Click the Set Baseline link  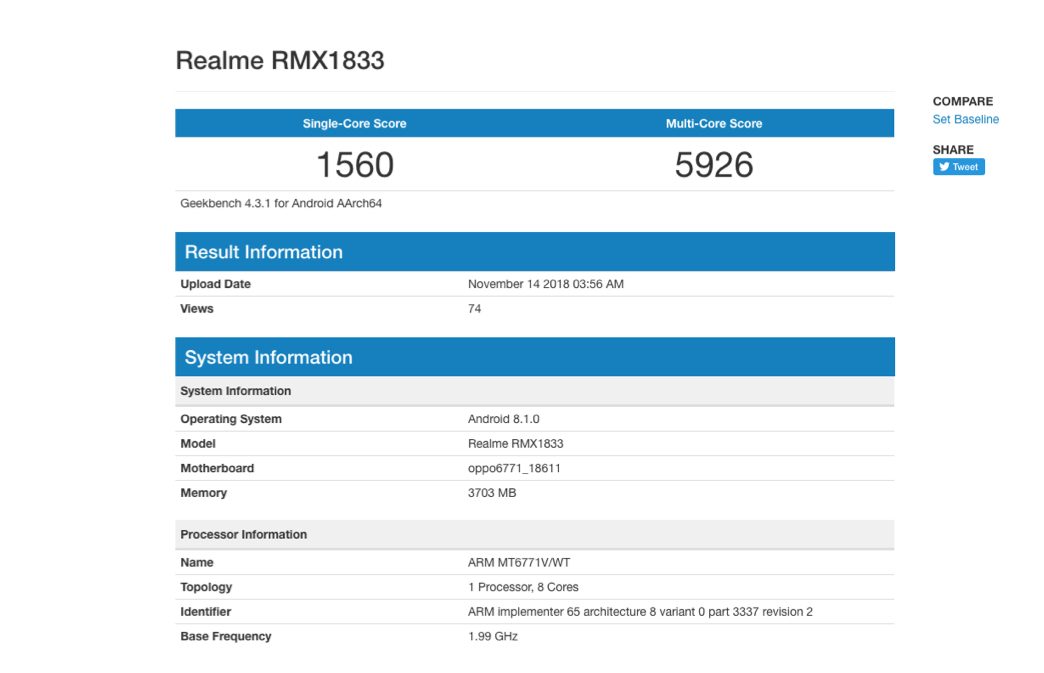[965, 119]
